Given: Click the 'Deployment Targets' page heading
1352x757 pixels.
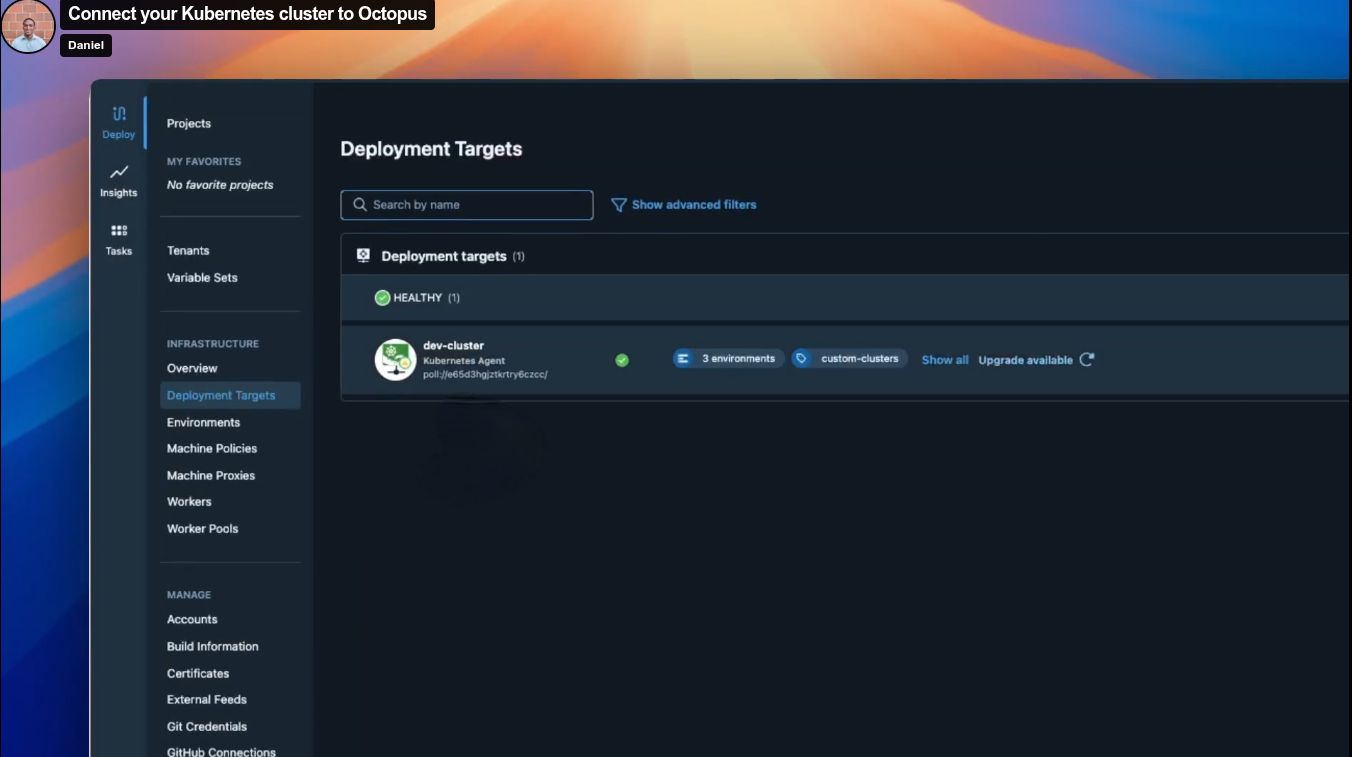Looking at the screenshot, I should [x=431, y=149].
